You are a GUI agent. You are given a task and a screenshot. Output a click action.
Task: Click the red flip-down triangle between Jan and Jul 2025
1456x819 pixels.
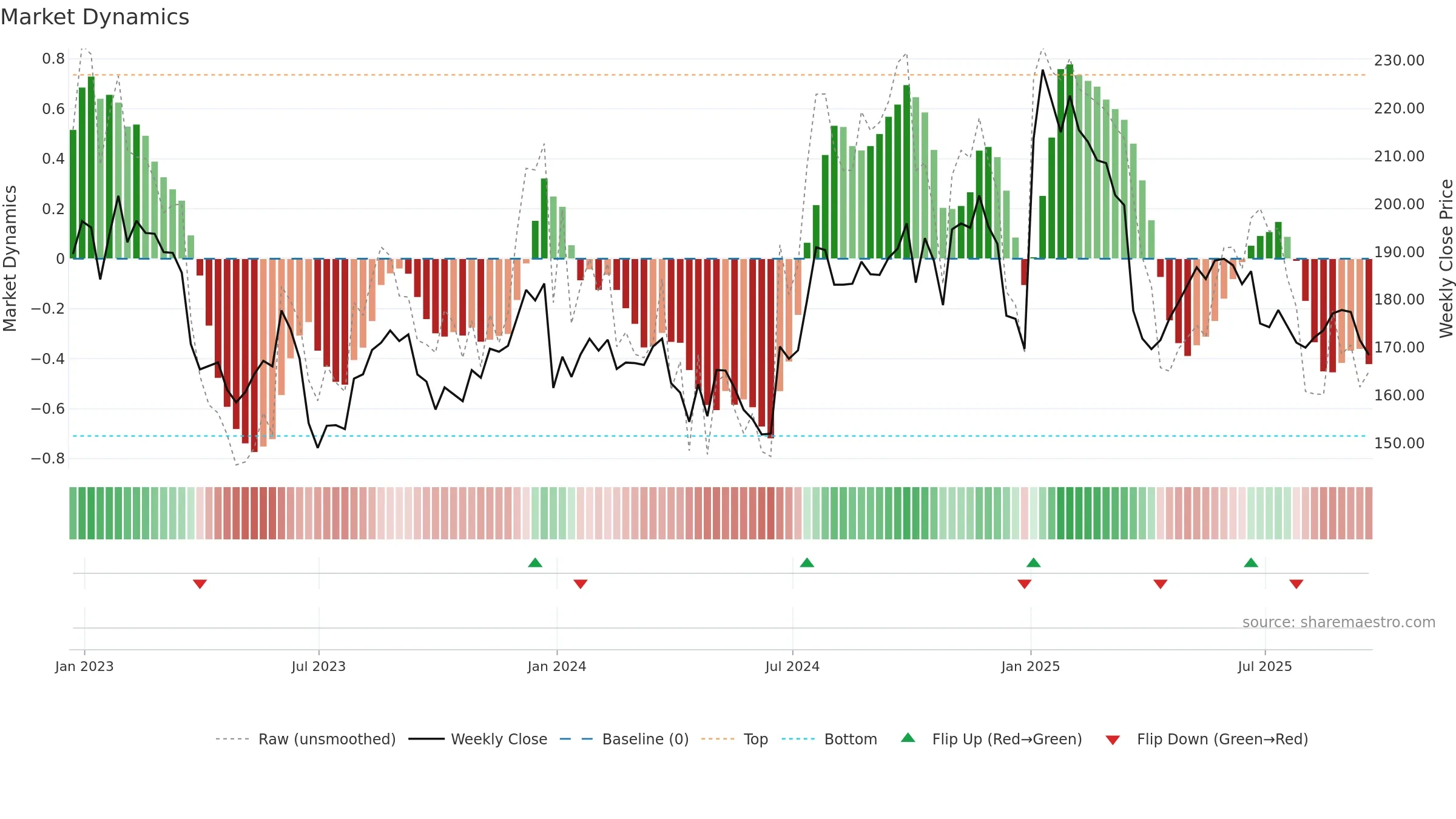(x=1161, y=584)
